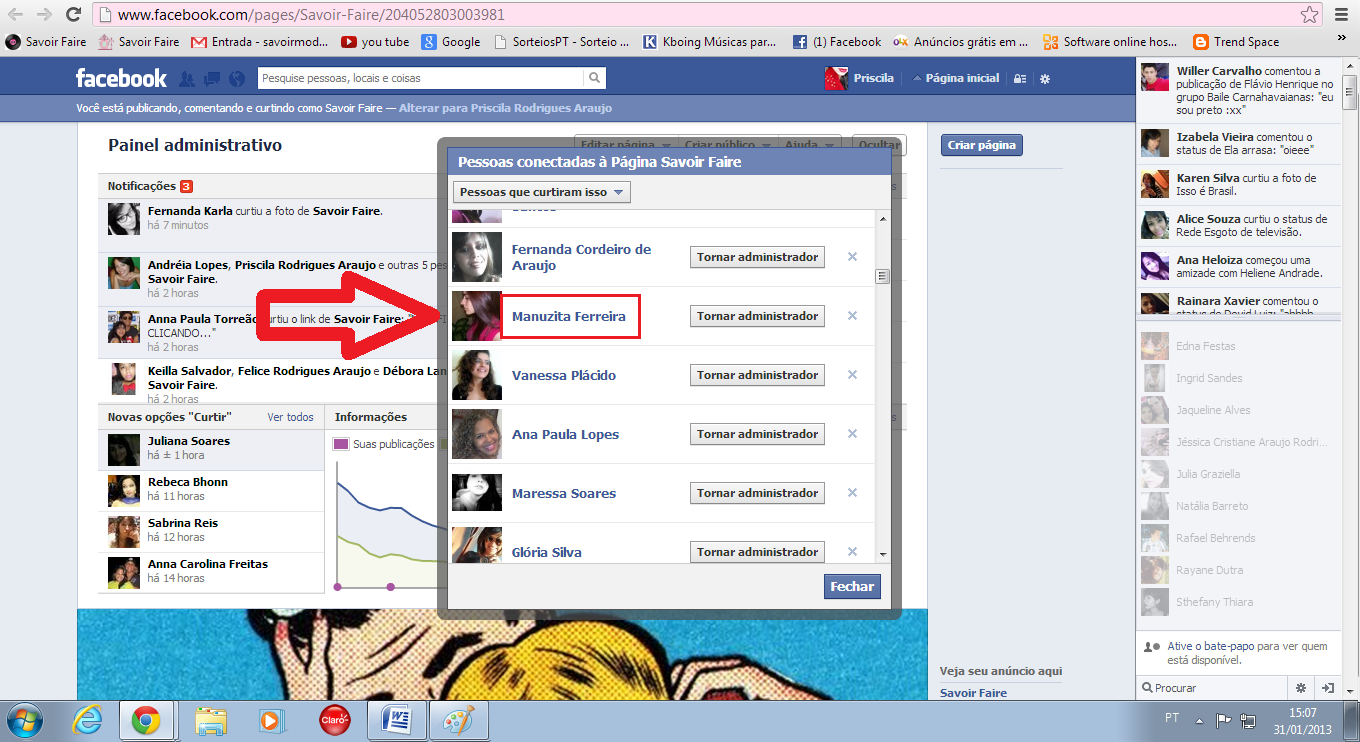Click the dialog scrollbar down arrow
This screenshot has width=1360, height=742.
[x=882, y=554]
